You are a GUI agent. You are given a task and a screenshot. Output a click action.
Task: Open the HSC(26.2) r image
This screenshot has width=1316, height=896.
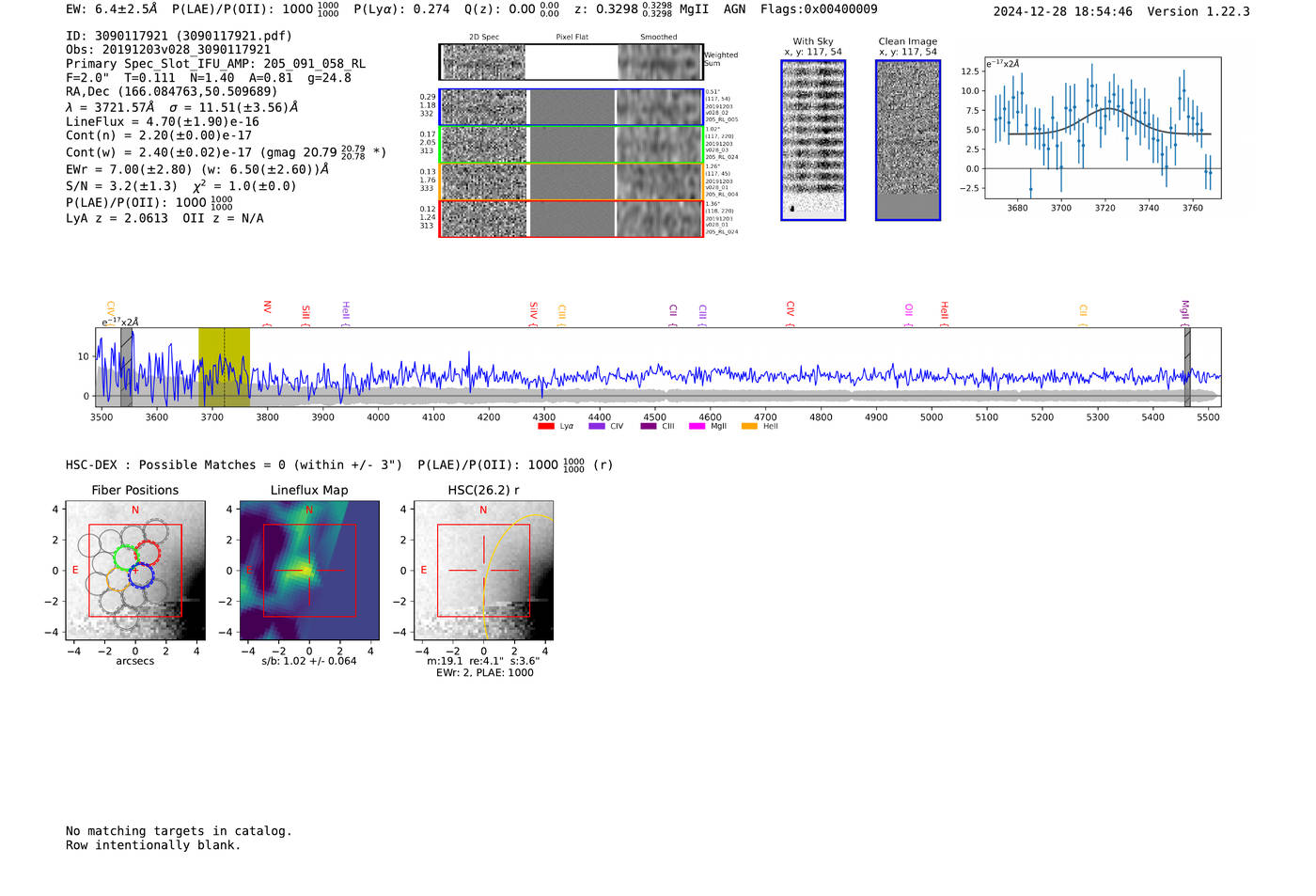pos(483,571)
